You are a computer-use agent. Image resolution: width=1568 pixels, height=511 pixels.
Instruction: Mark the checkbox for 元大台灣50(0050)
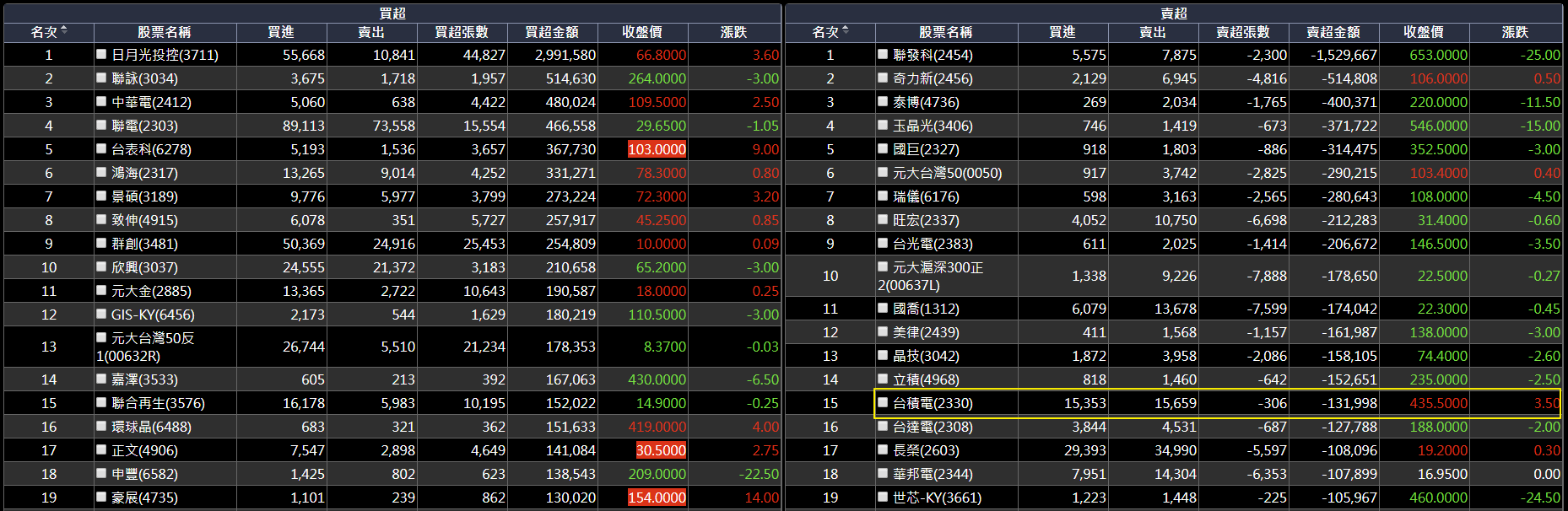pos(883,172)
